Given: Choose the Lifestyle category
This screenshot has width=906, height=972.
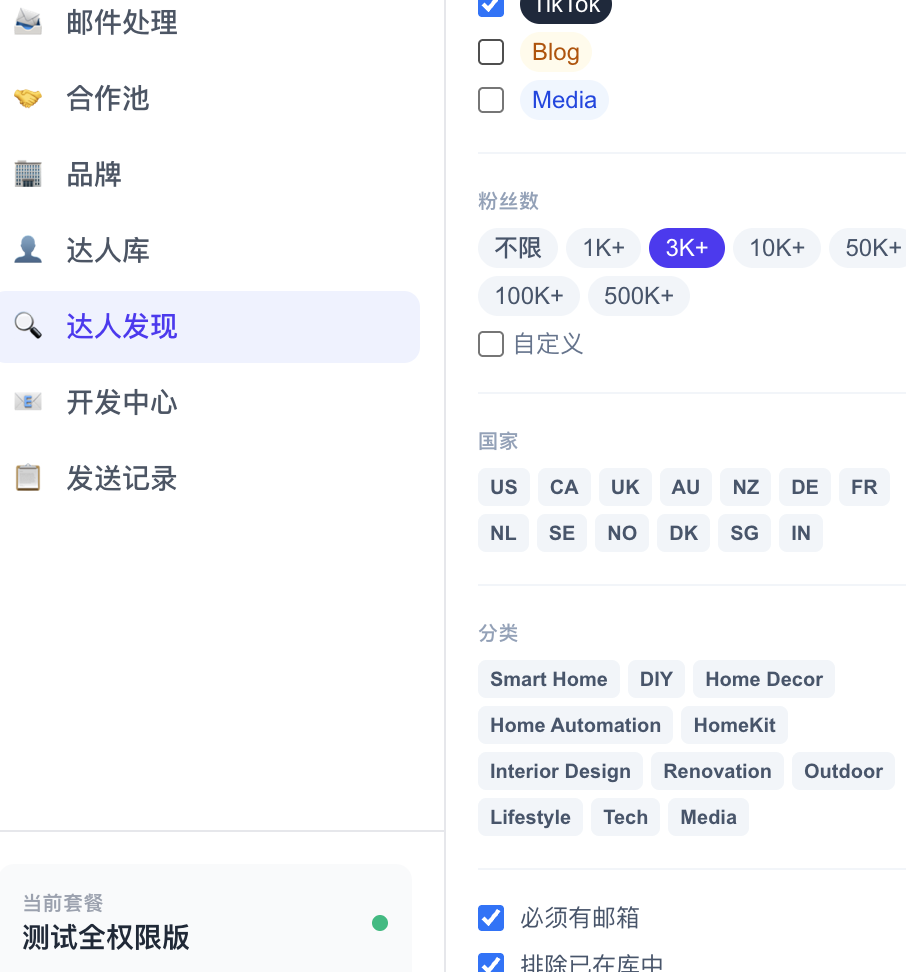Looking at the screenshot, I should coord(530,817).
